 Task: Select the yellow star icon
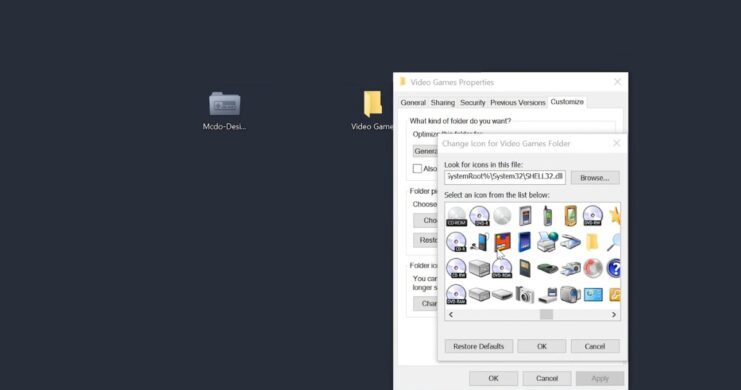[615, 216]
